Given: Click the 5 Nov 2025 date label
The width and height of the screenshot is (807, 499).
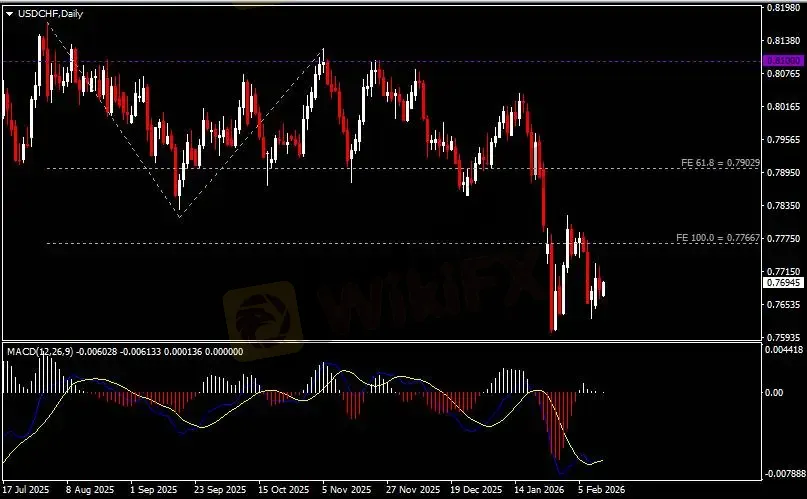Looking at the screenshot, I should point(347,489).
